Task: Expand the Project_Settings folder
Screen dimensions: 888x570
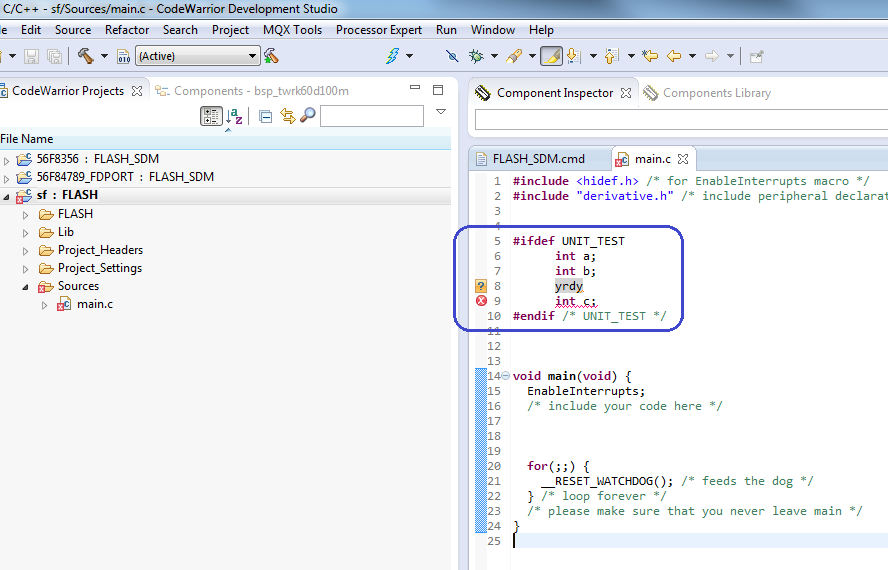Action: tap(25, 269)
